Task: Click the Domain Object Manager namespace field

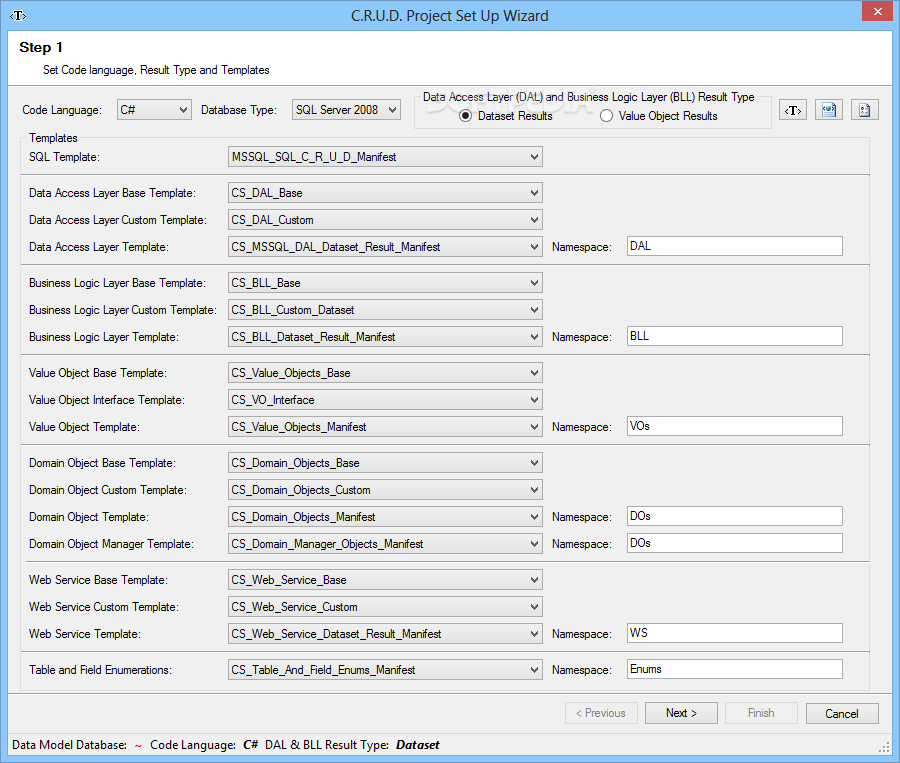Action: 735,543
